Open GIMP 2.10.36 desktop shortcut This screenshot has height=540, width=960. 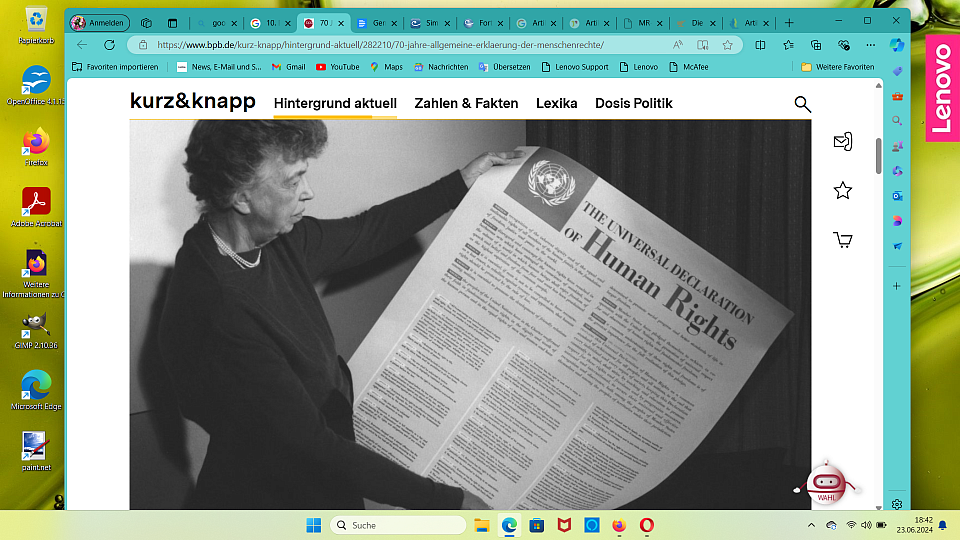(36, 331)
